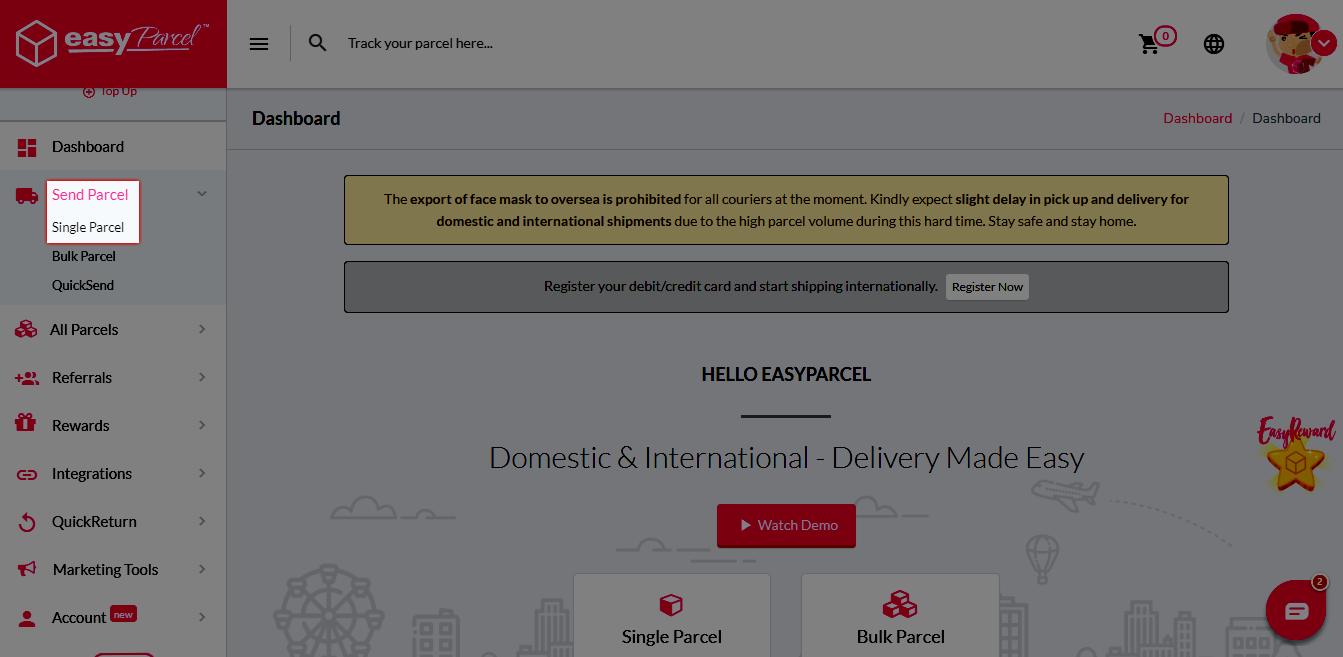Click the Rewards gift icon
This screenshot has height=657, width=1343.
pos(26,424)
